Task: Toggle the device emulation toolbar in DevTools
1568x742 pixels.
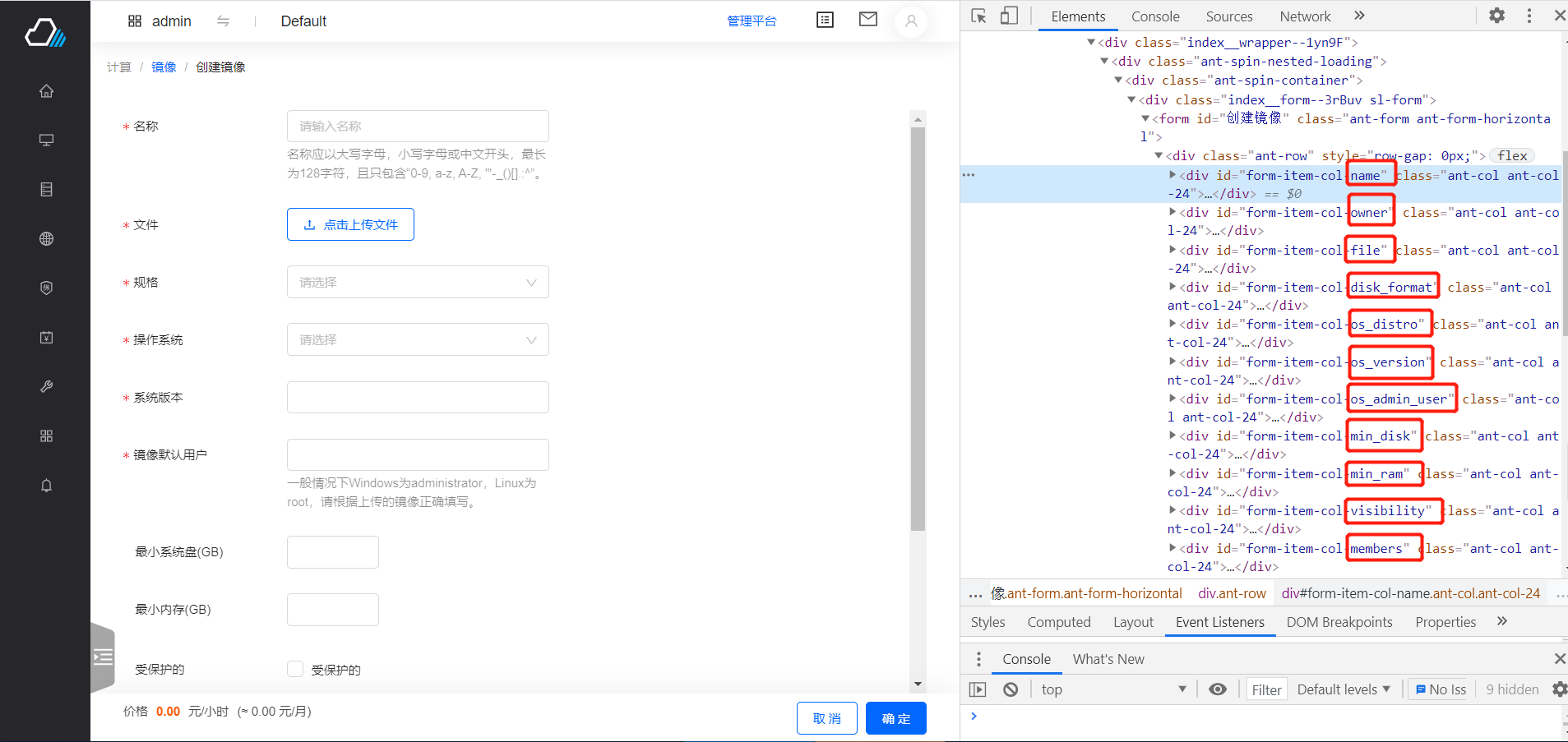Action: coord(1009,15)
